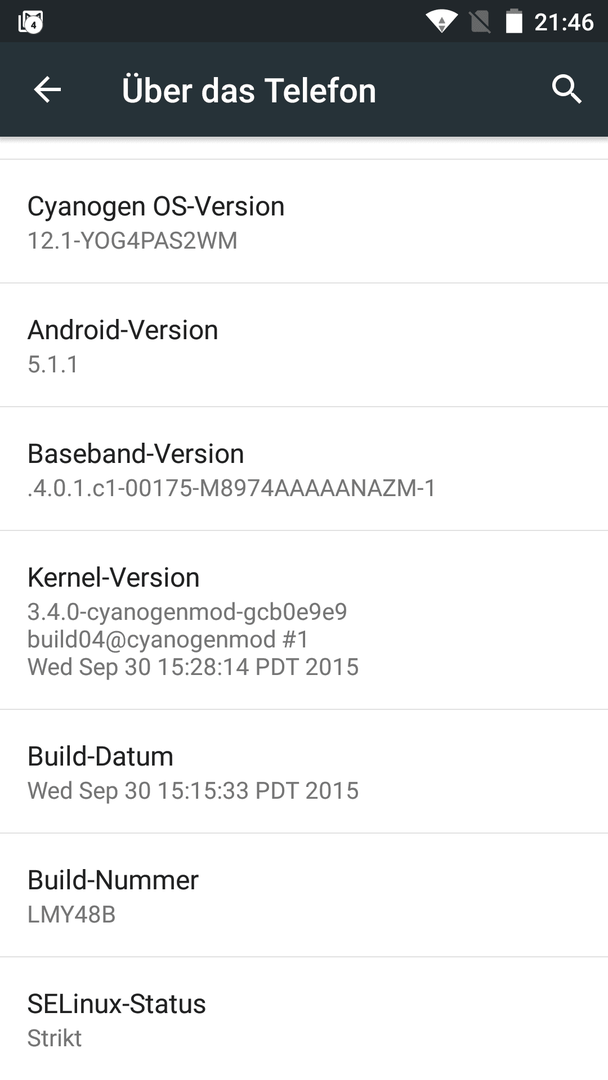
Task: Tap the Build-Nummer entry
Action: pyautogui.click(x=304, y=895)
